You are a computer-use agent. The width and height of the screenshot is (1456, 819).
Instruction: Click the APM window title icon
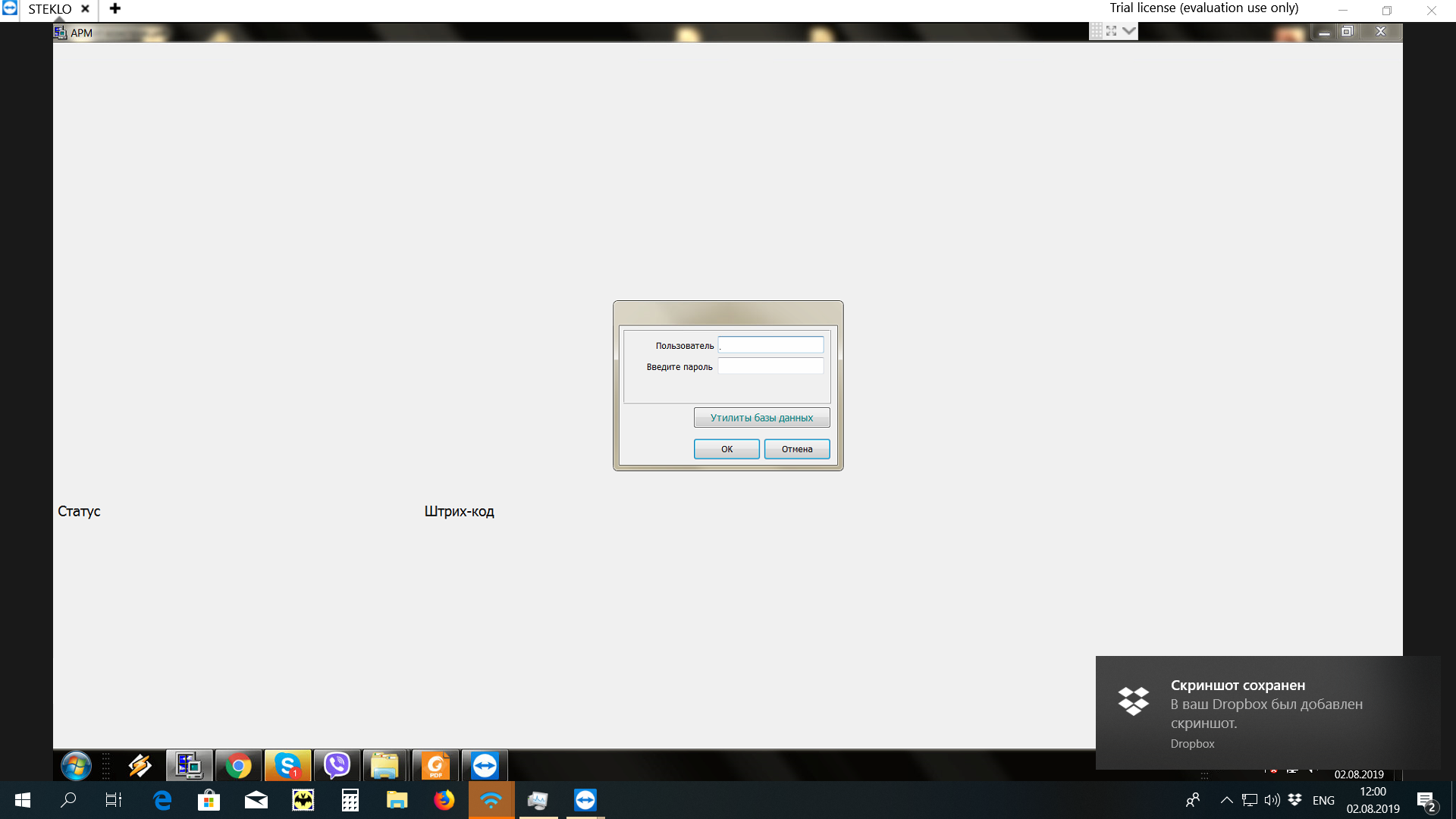click(x=60, y=33)
